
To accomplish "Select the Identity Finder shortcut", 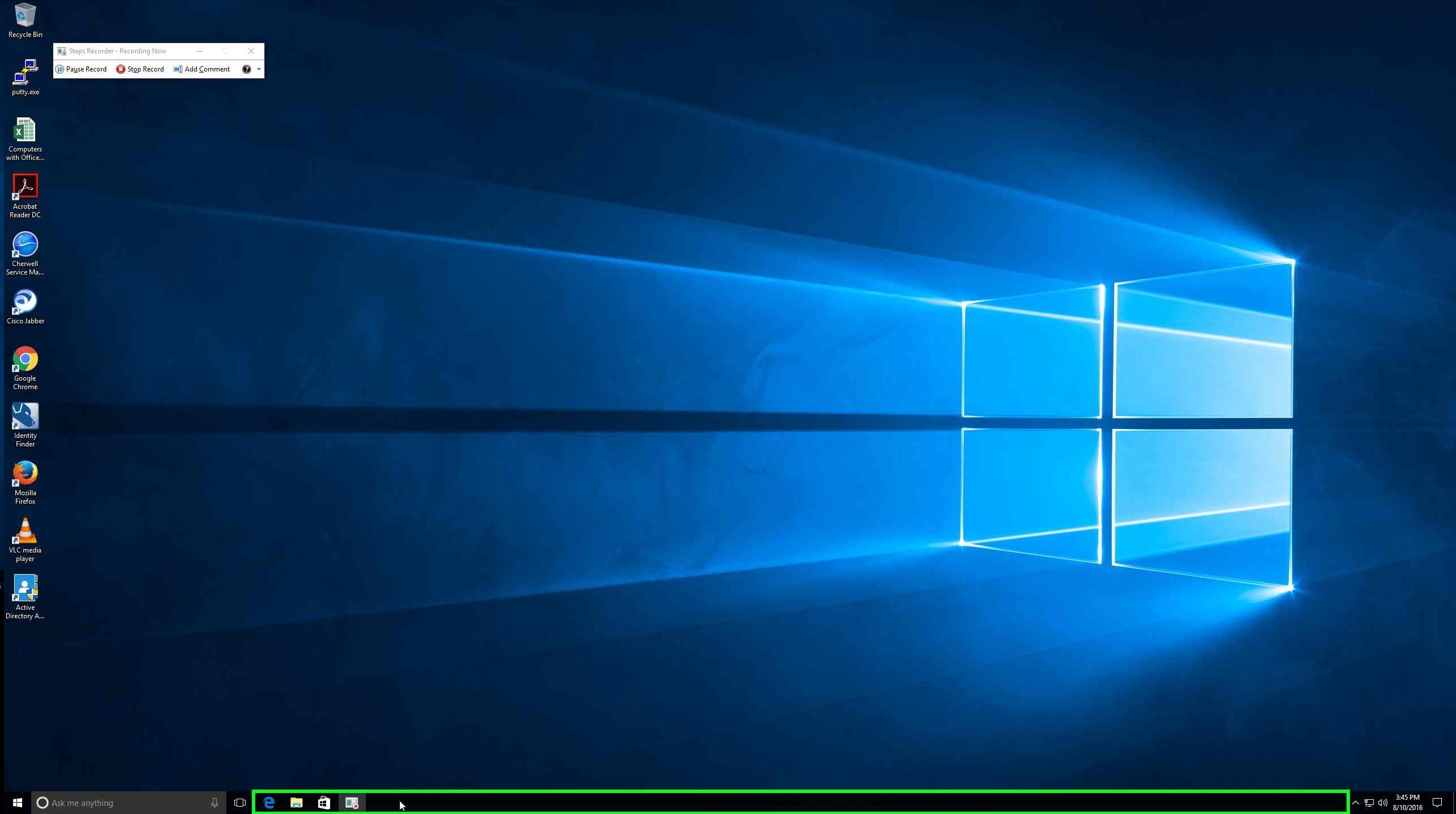I will click(25, 425).
